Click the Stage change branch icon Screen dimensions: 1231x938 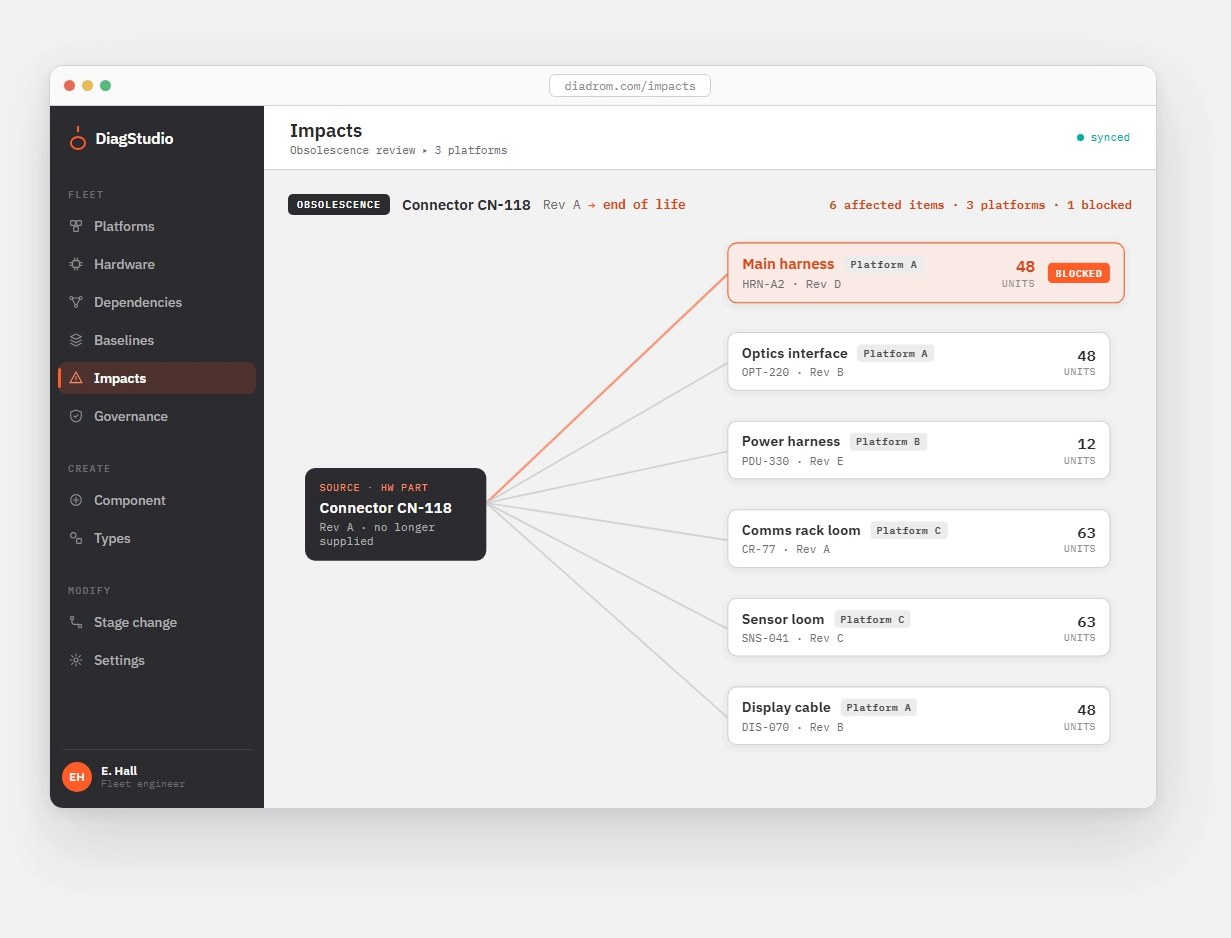click(76, 623)
